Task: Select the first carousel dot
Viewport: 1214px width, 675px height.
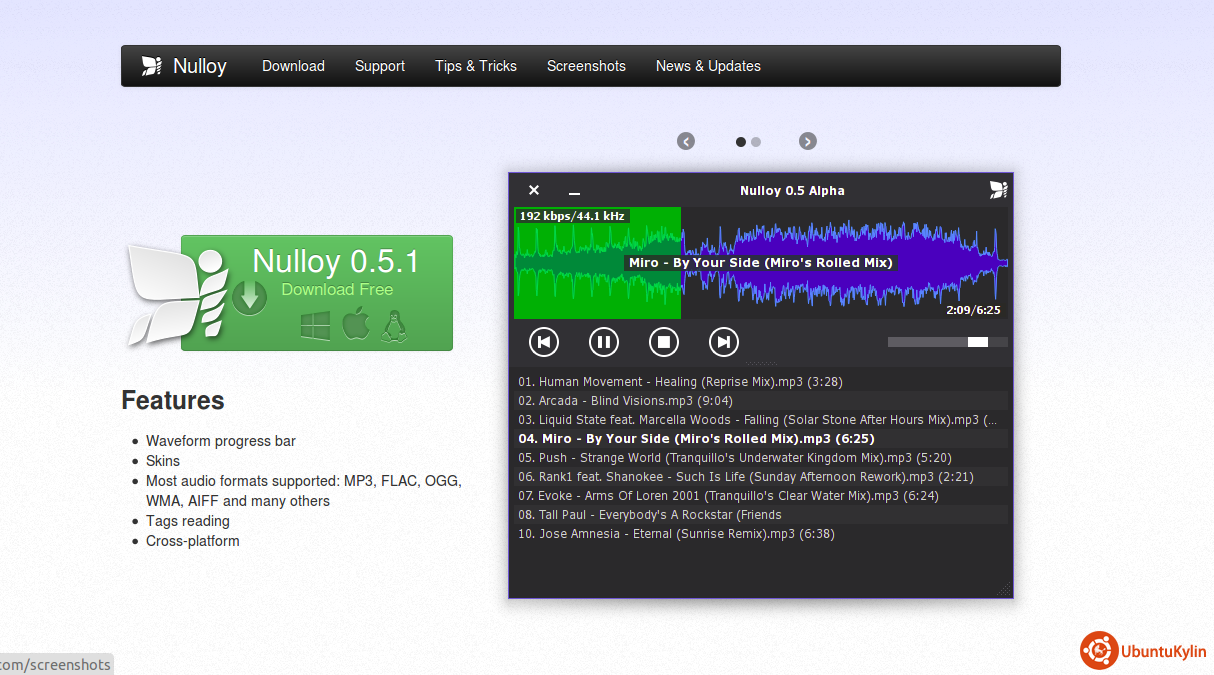Action: (x=741, y=142)
